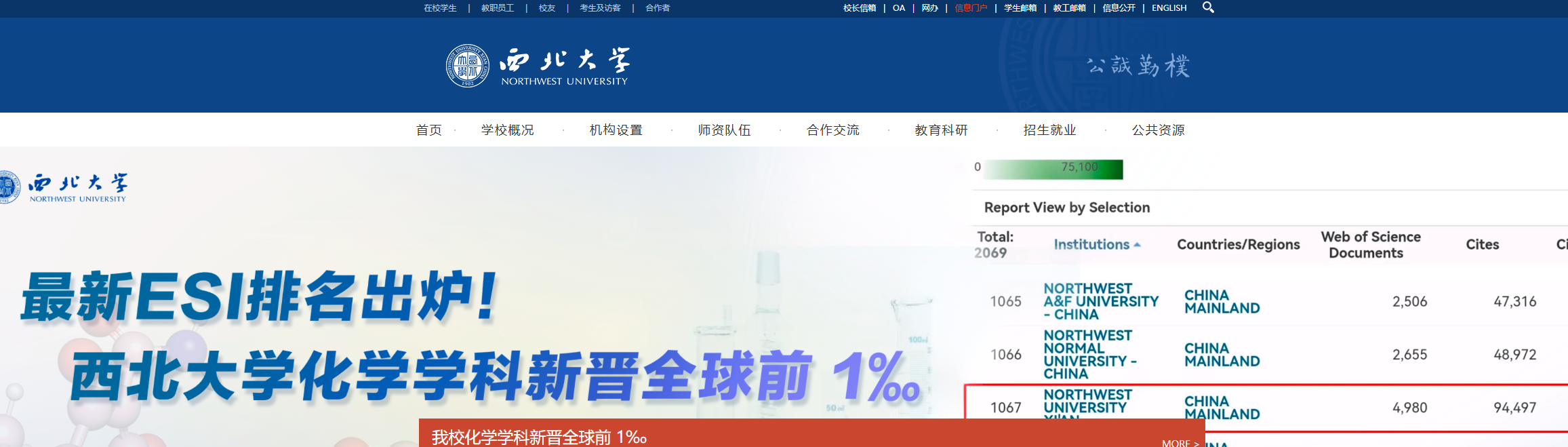
Task: Click the 2,655 documents value
Action: tap(1409, 355)
